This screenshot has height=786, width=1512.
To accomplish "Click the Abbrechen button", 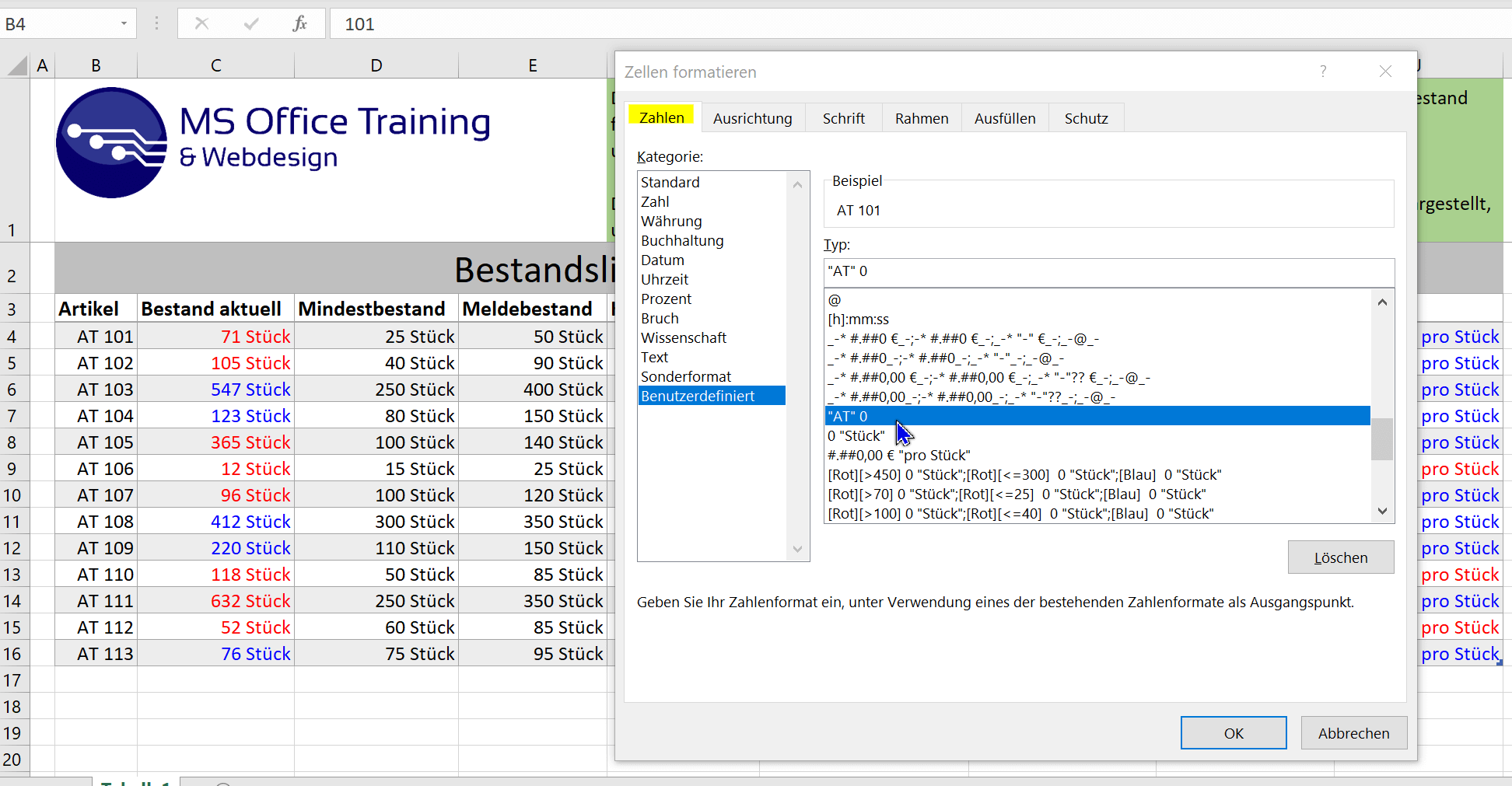I will point(1353,733).
